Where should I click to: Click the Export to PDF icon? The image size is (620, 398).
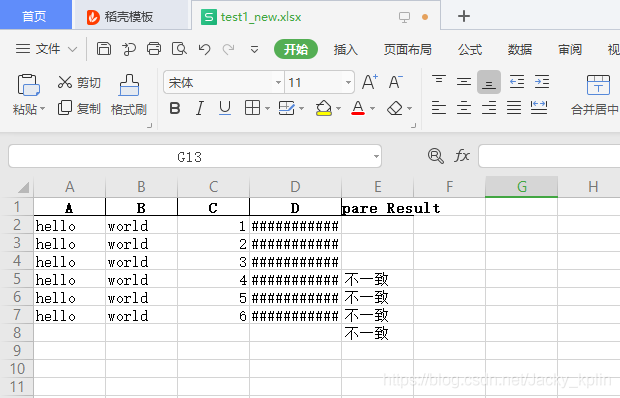coord(129,49)
